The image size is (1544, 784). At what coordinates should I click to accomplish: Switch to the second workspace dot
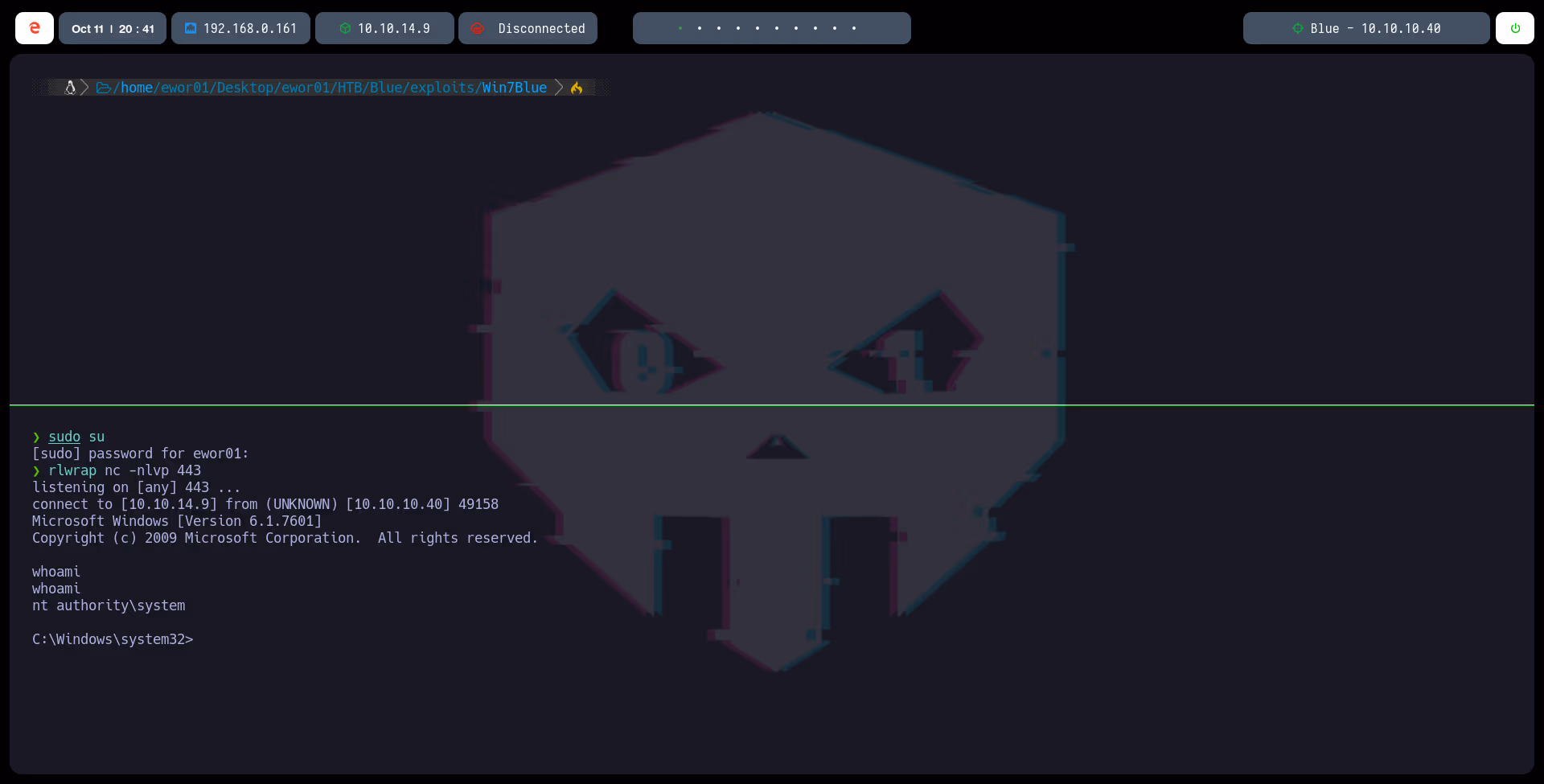point(700,28)
